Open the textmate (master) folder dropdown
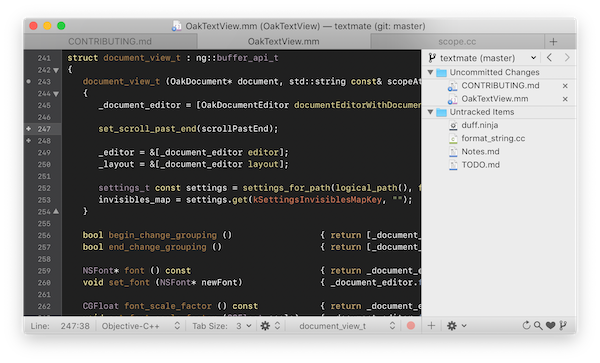600x363 pixels. click(483, 58)
